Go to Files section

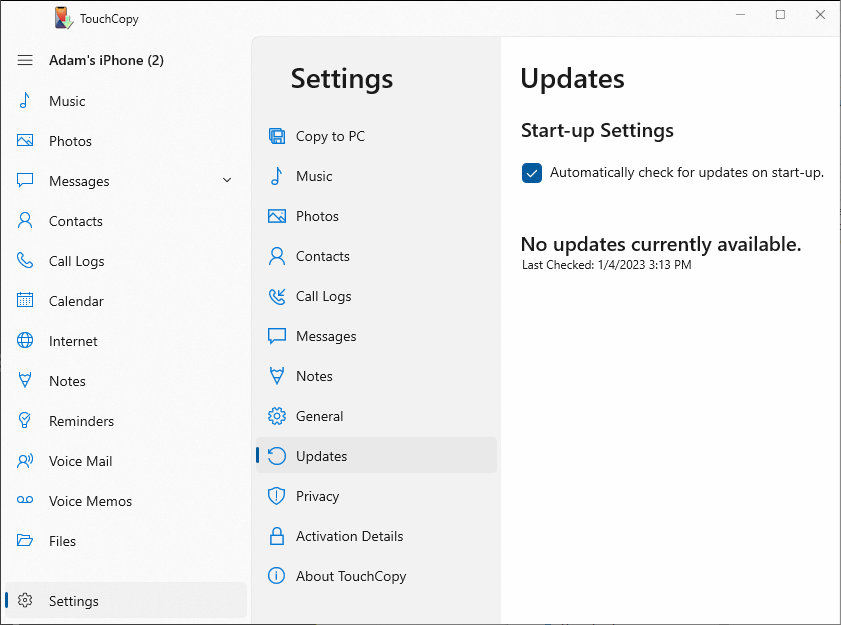pos(126,540)
